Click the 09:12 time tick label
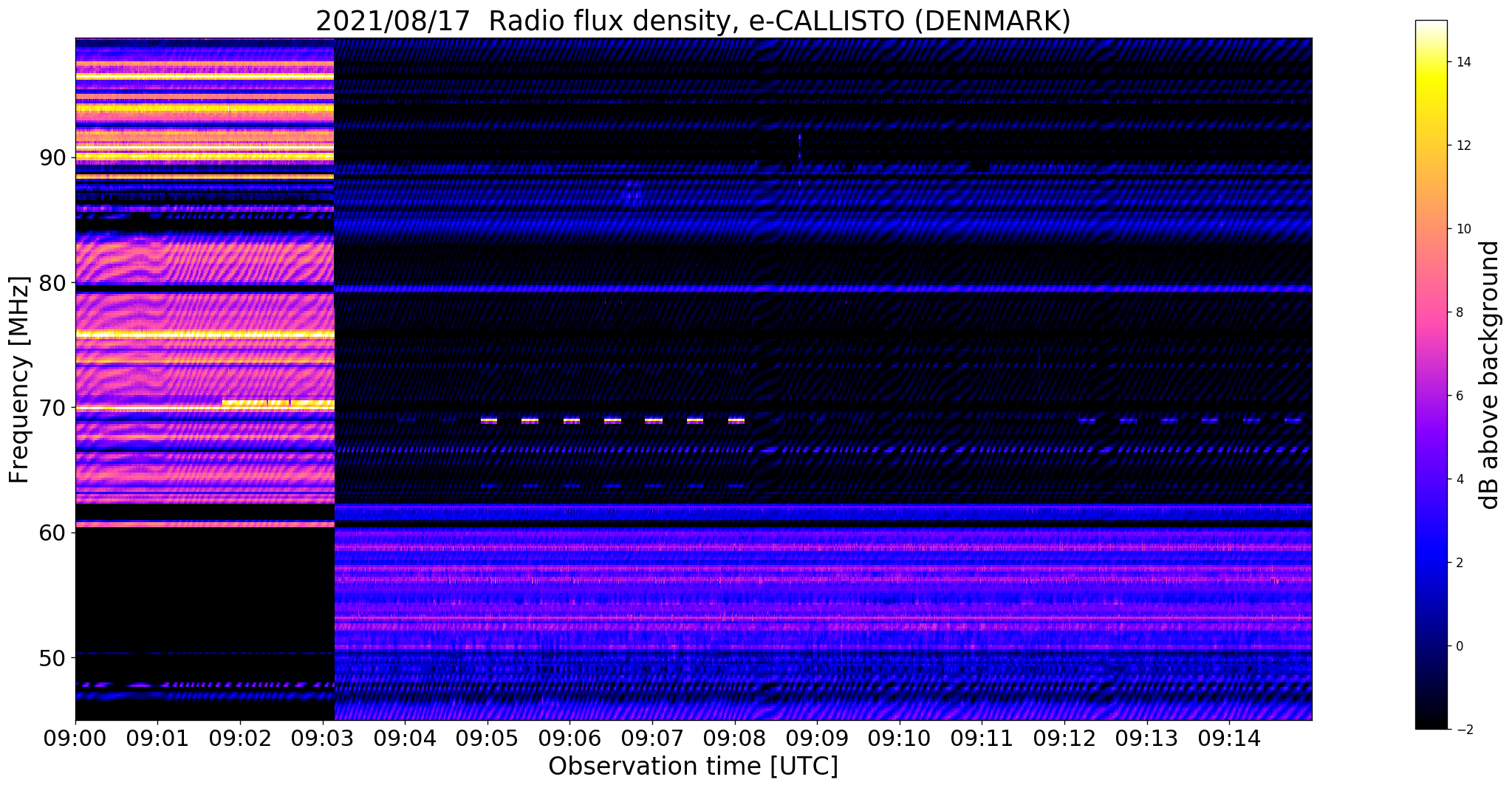This screenshot has width=1512, height=788. [1064, 739]
